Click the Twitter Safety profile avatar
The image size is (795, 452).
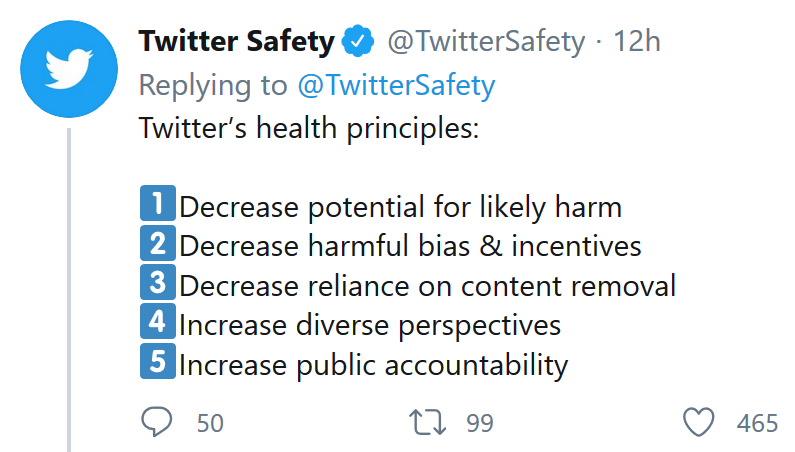tap(69, 69)
